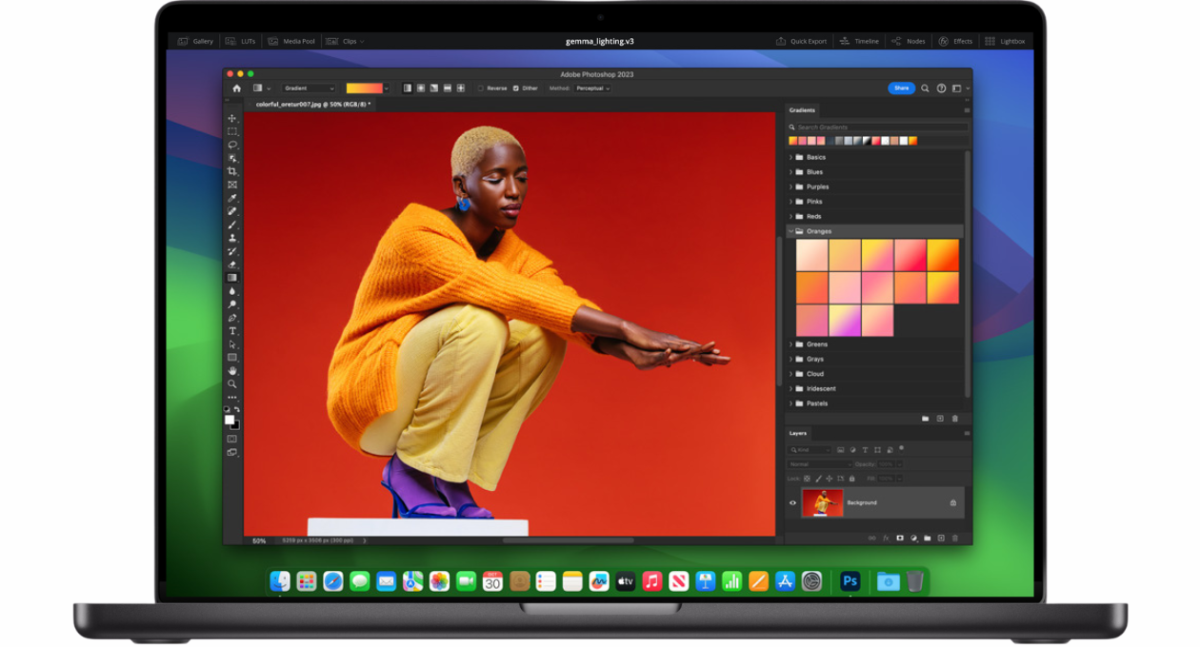Toggle Quick Mask mode in the toolbar
This screenshot has height=648, width=1200.
tap(232, 438)
